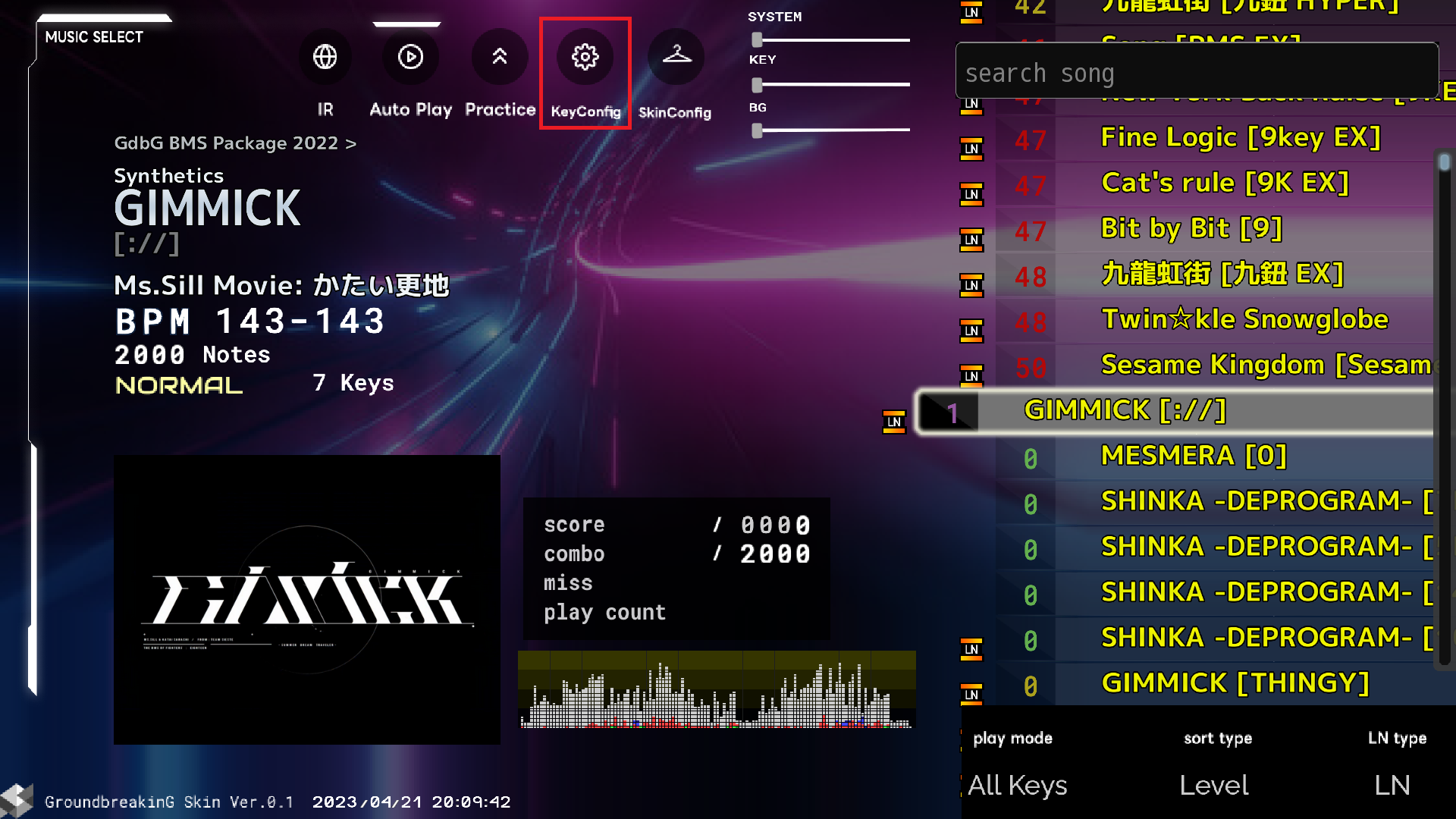The height and width of the screenshot is (819, 1456).
Task: Toggle the Auto Play icon
Action: [410, 57]
